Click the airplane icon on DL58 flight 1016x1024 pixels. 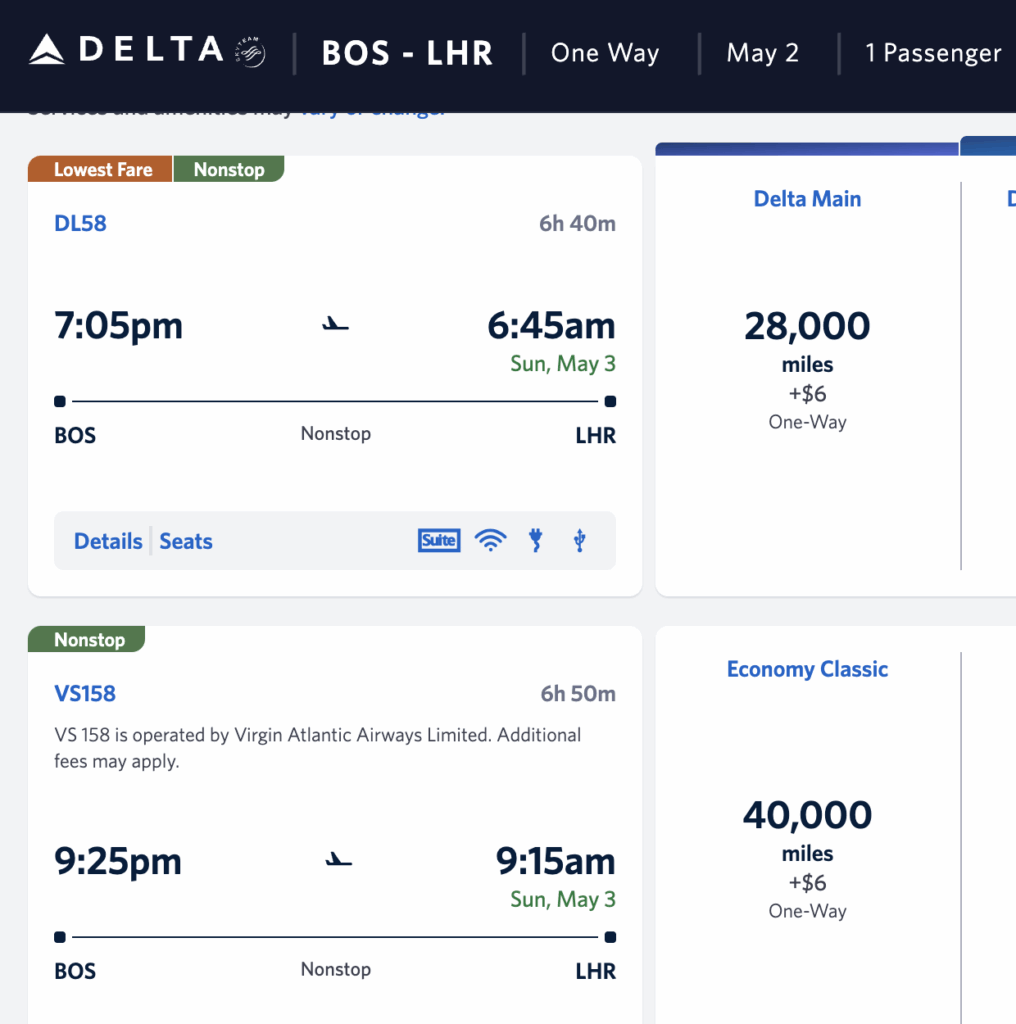[336, 324]
